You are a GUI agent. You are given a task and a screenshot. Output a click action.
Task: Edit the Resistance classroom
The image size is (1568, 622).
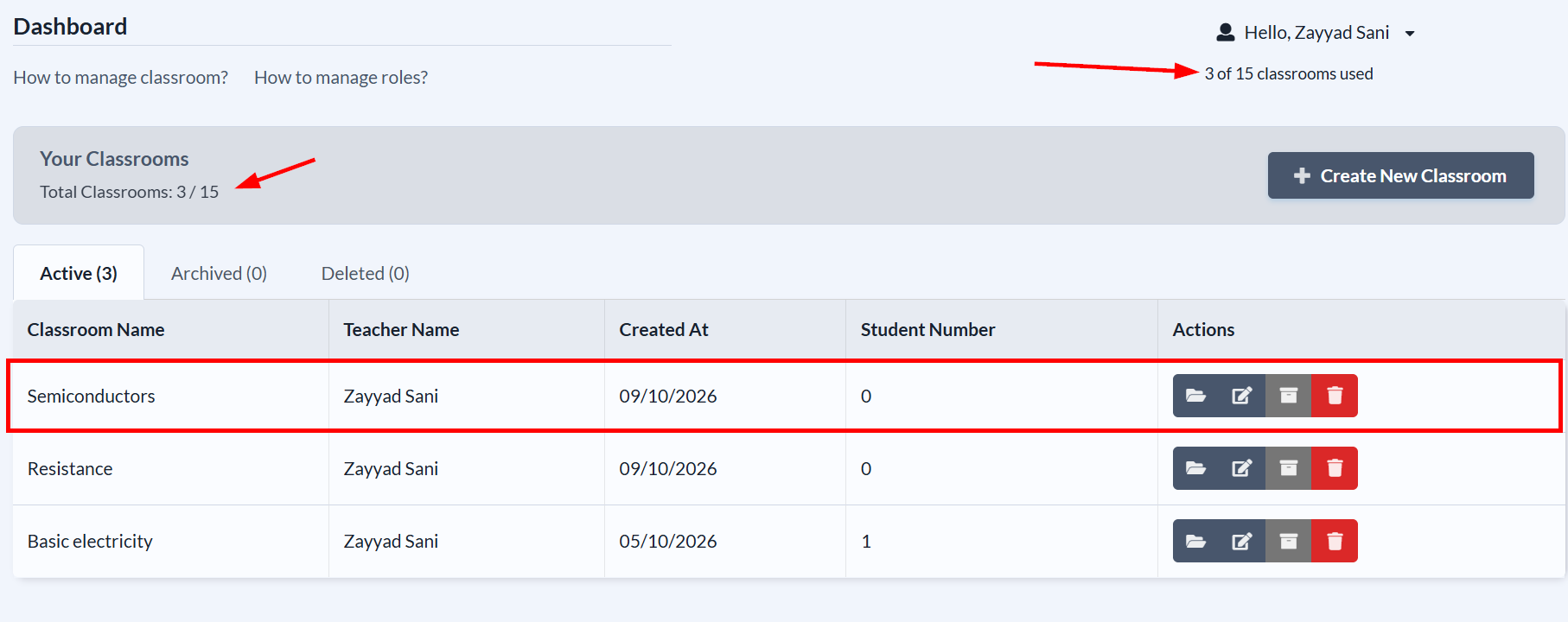pos(1242,468)
